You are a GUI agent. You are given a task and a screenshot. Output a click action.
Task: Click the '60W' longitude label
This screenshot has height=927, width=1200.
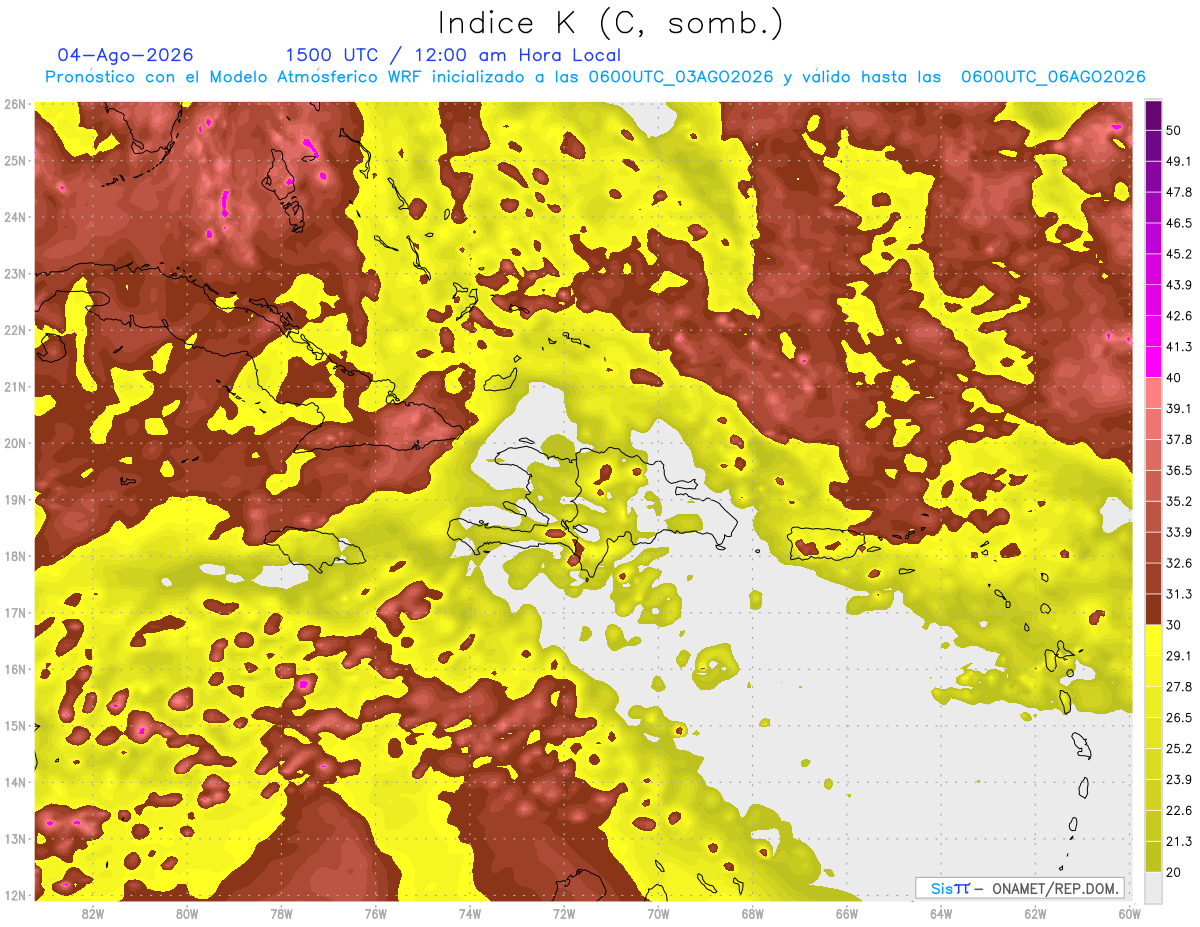pyautogui.click(x=1129, y=914)
